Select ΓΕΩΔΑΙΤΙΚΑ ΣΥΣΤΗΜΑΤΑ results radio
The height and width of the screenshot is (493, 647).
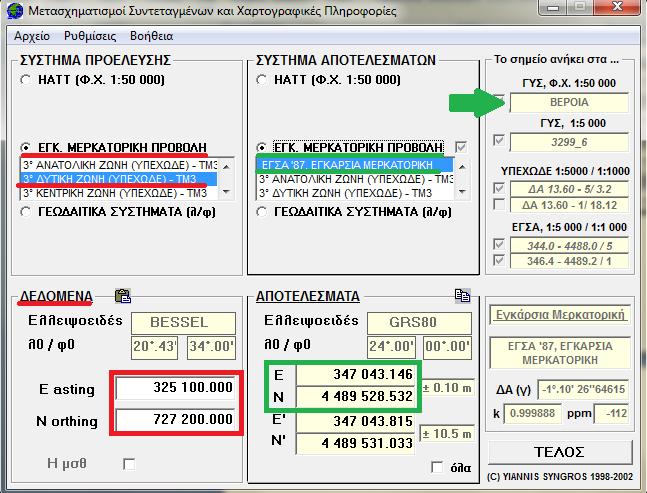click(261, 212)
